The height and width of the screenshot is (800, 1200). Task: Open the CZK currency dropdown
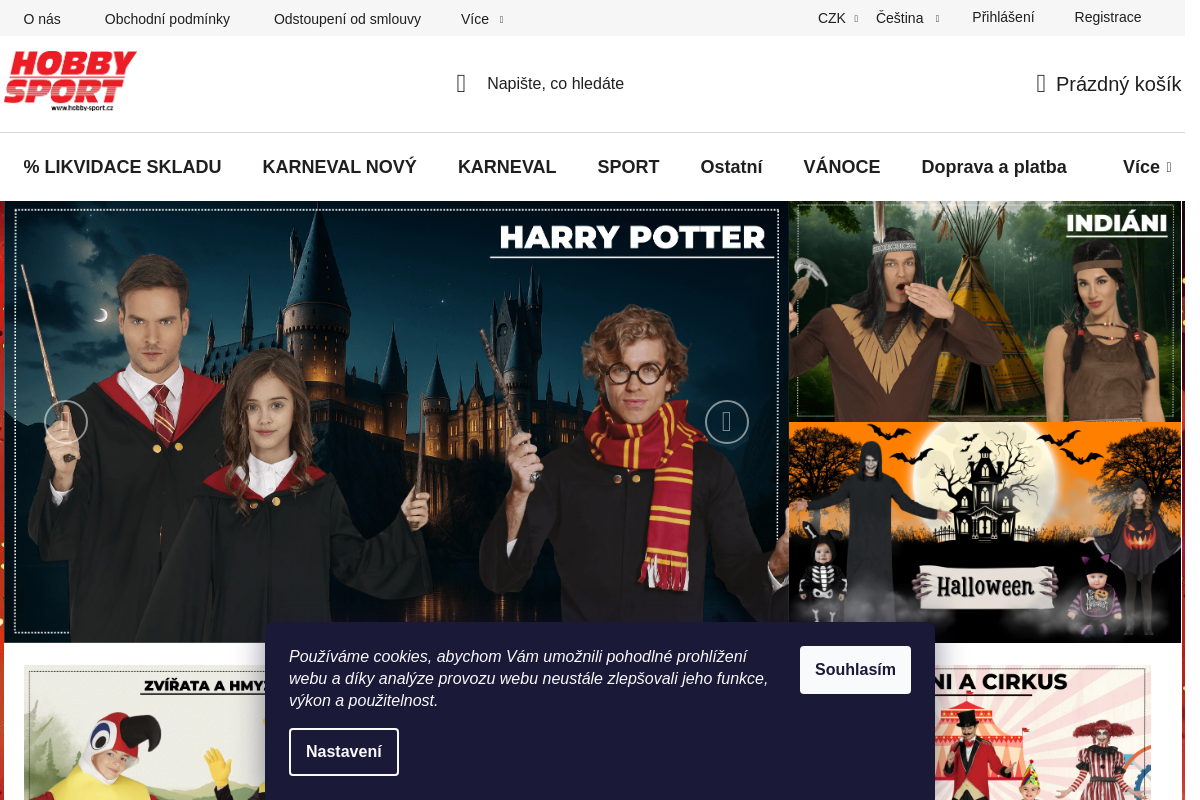point(838,18)
